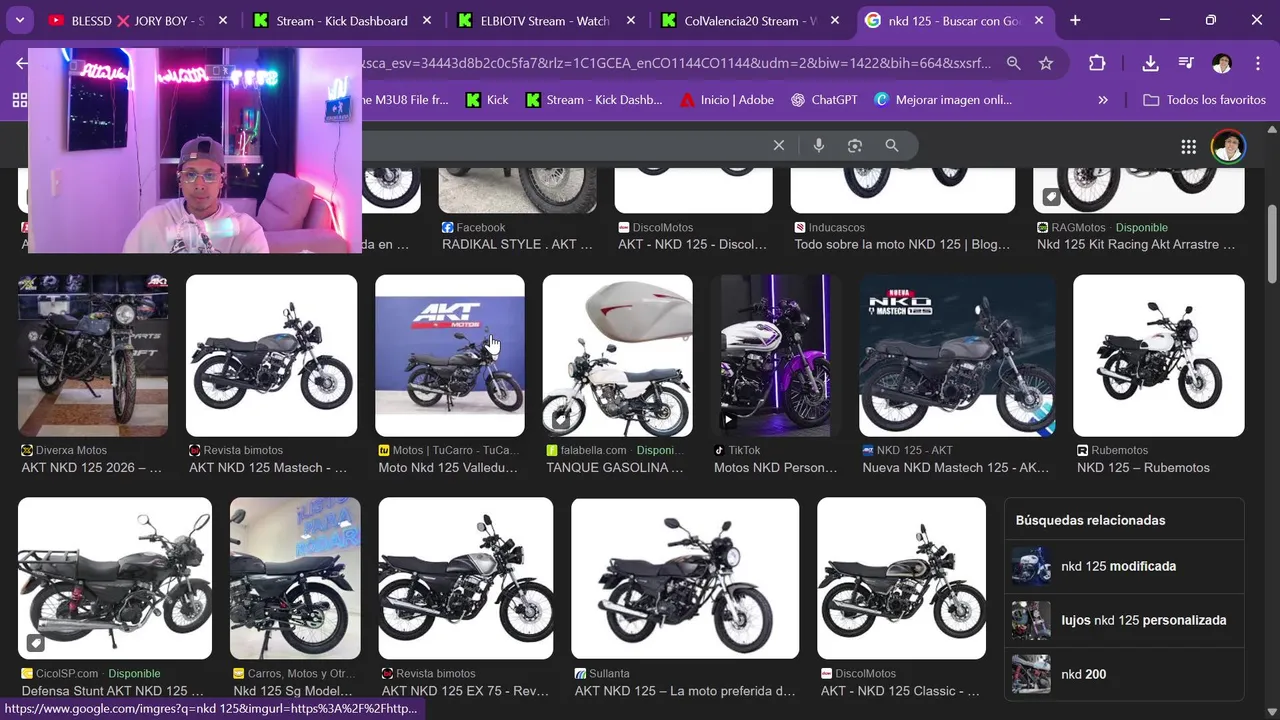The height and width of the screenshot is (720, 1280).
Task: Click the page vertical scrollbar
Action: coord(1272,245)
